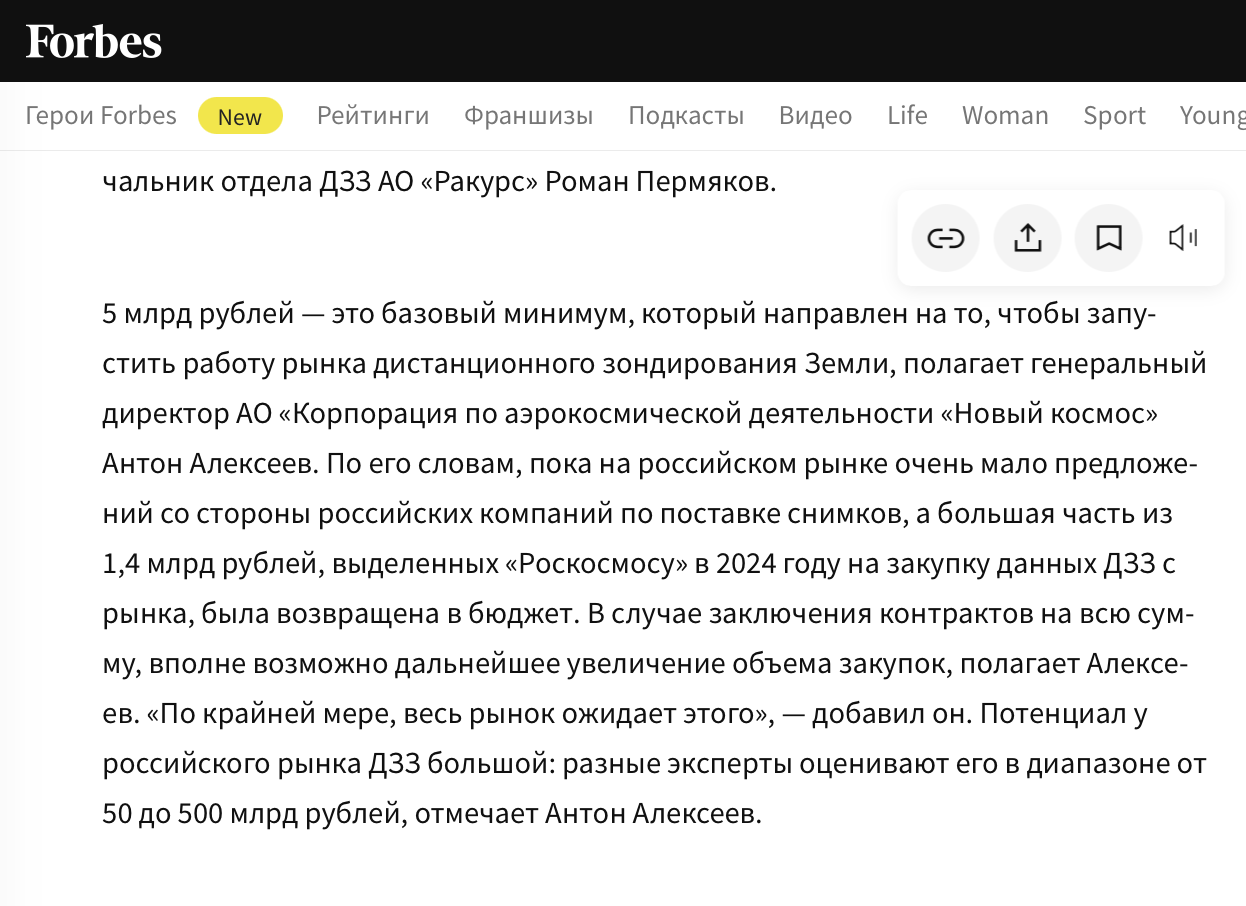
Task: Click the yellow New badge
Action: [240, 117]
